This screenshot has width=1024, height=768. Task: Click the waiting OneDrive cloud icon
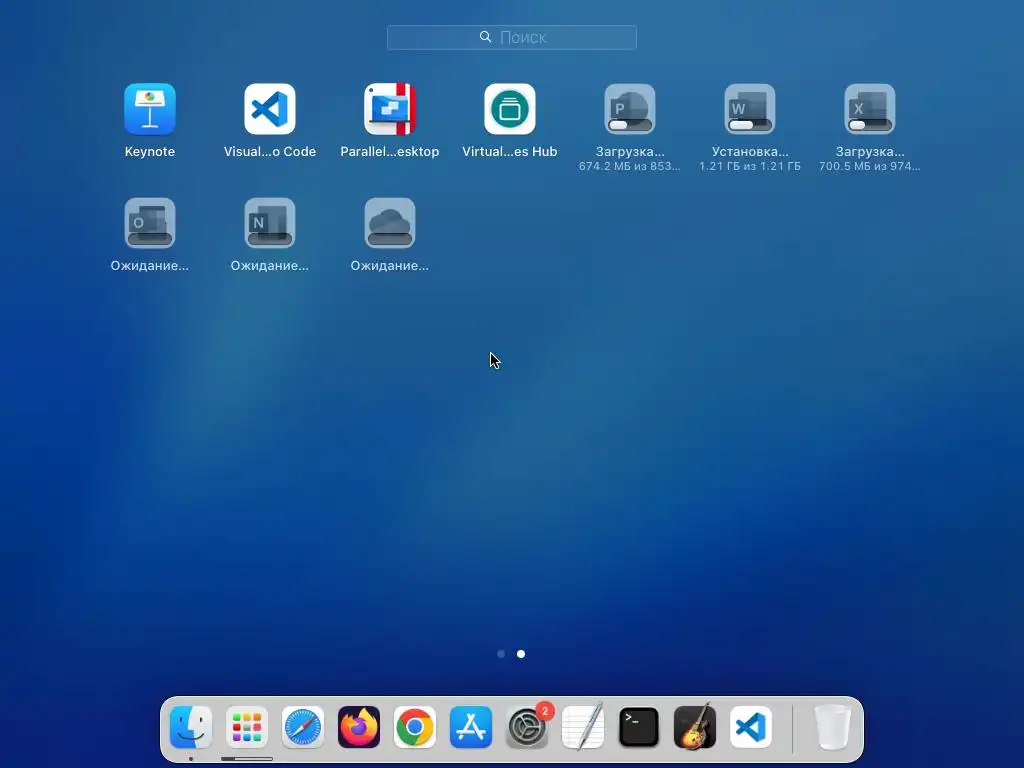coord(390,223)
